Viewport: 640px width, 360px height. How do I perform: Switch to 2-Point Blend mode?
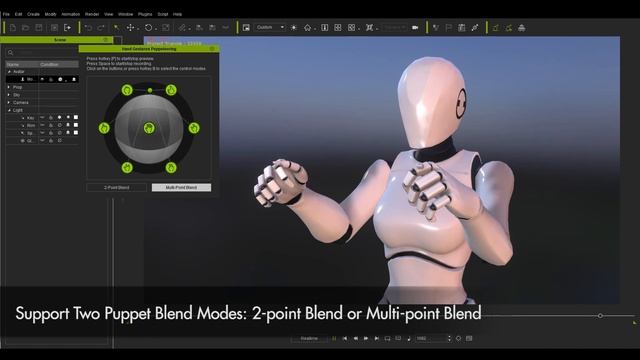coord(117,188)
